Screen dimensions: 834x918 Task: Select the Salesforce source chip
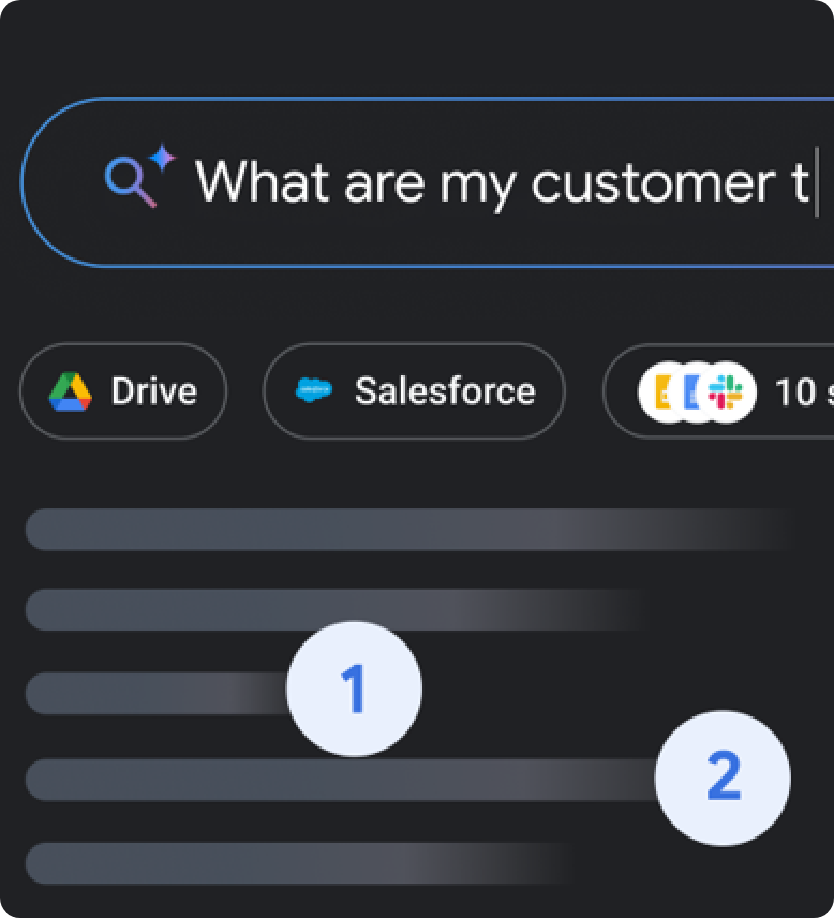click(x=414, y=391)
